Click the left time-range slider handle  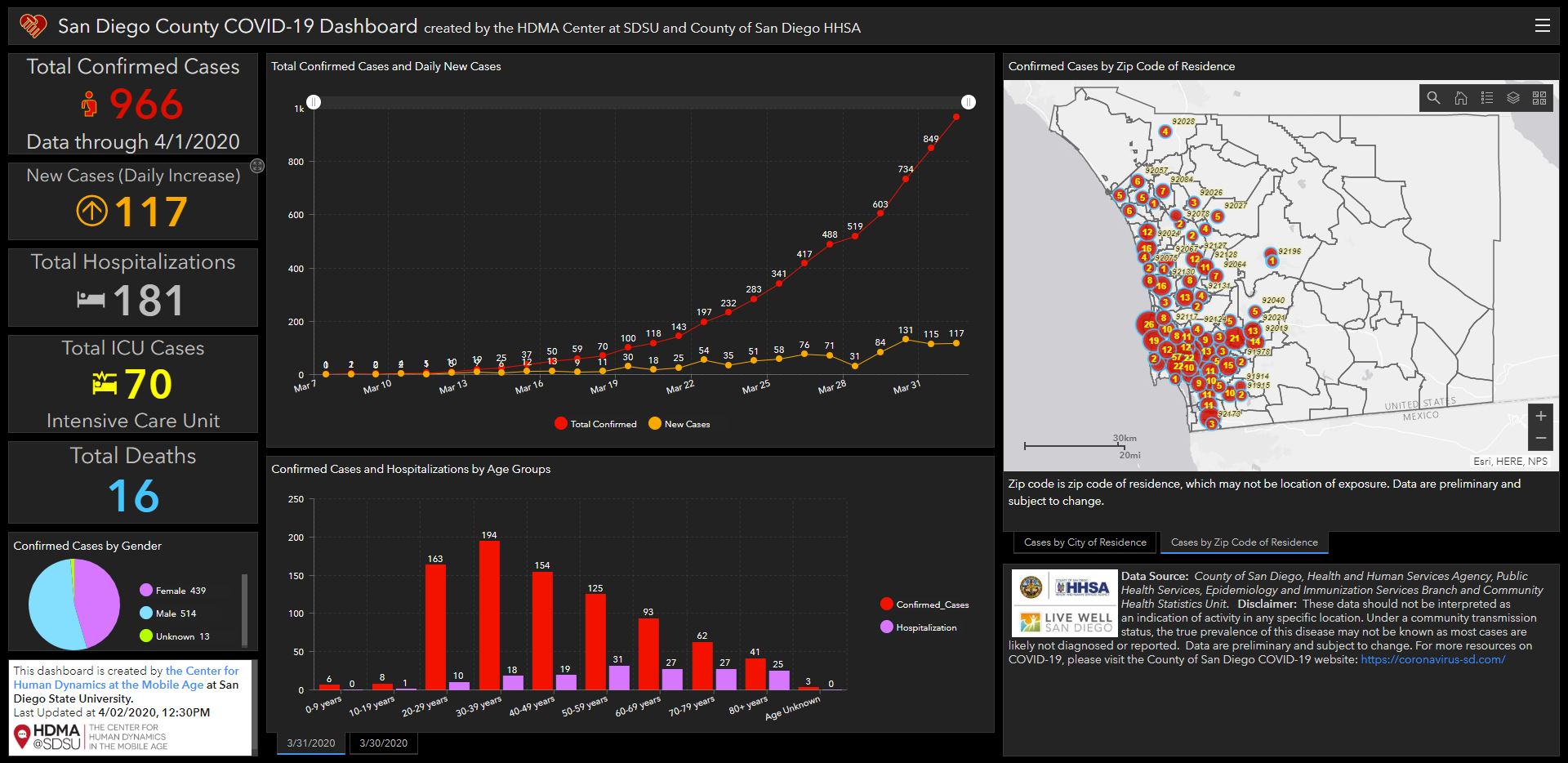coord(314,102)
